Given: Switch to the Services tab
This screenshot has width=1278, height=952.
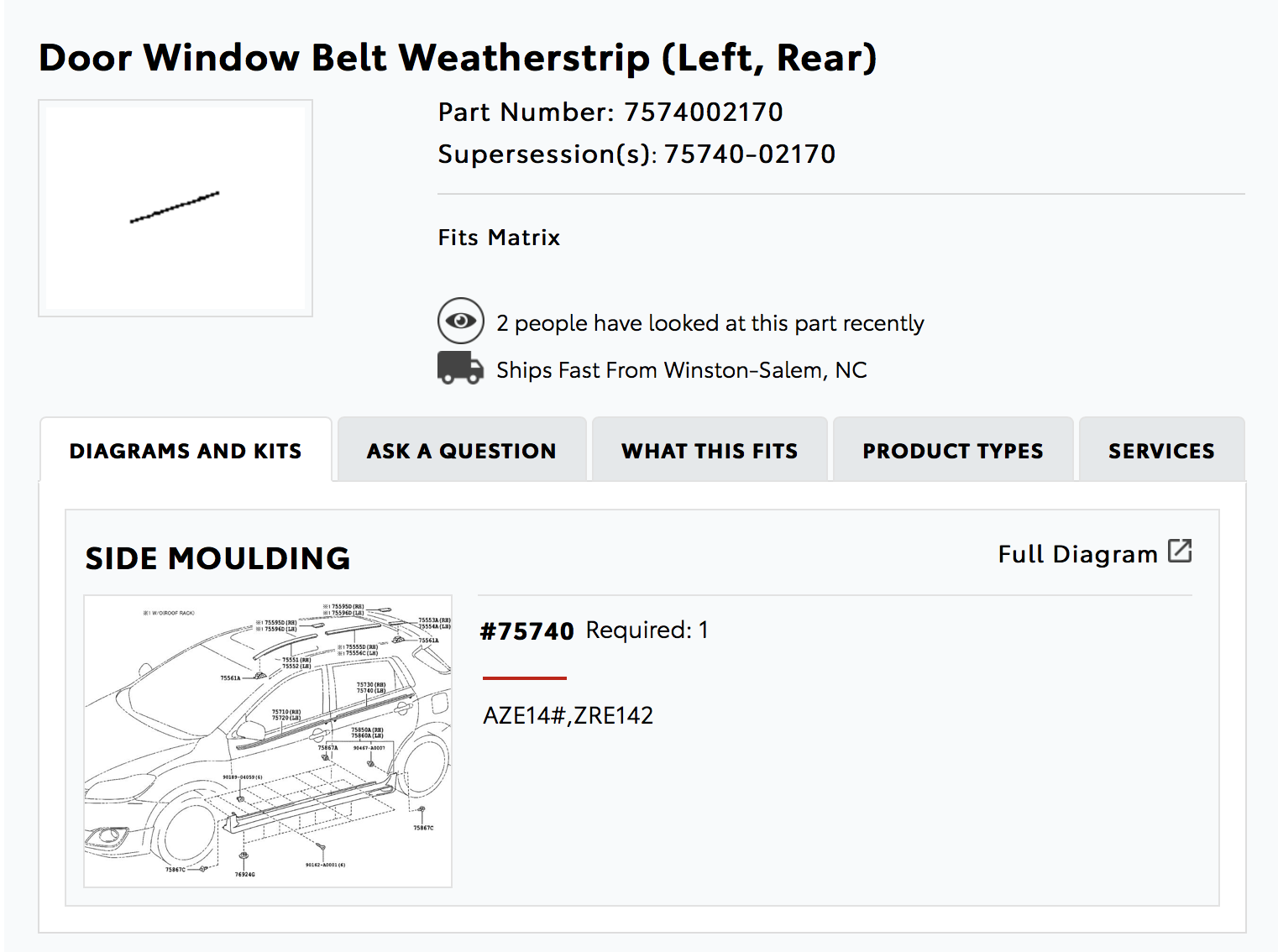Looking at the screenshot, I should pyautogui.click(x=1161, y=451).
